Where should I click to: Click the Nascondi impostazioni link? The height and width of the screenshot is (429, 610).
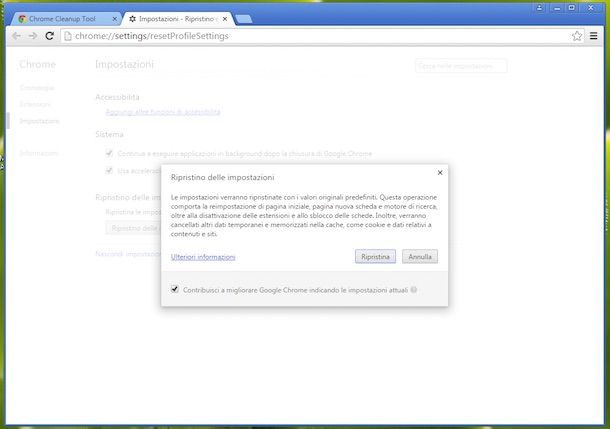tap(128, 254)
